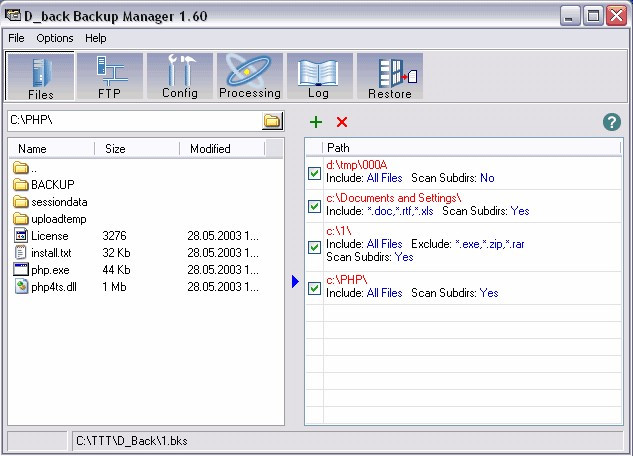This screenshot has width=633, height=456.
Task: Select the php4ts.dll file
Action: (x=45, y=287)
